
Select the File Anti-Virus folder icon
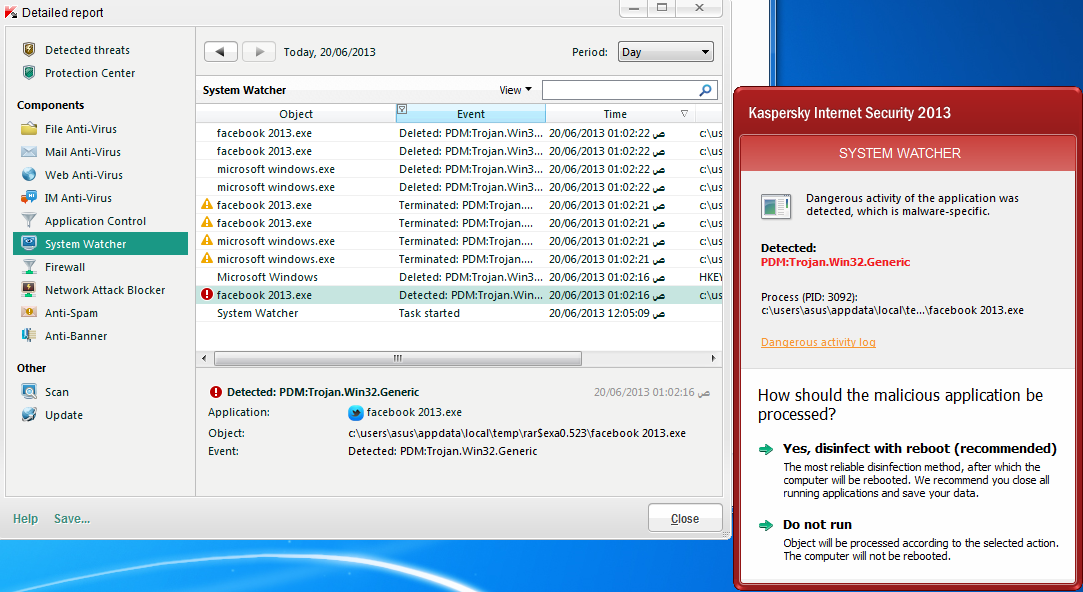point(29,128)
